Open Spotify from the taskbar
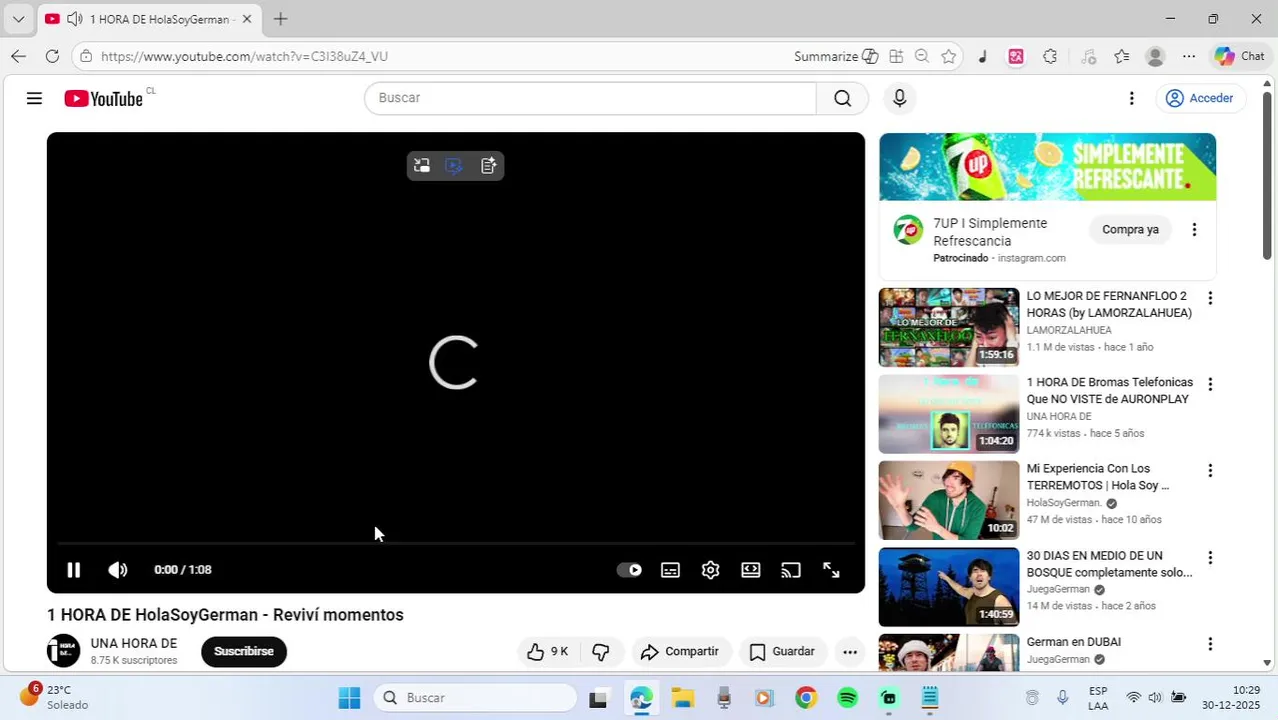The width and height of the screenshot is (1278, 720). 847,698
